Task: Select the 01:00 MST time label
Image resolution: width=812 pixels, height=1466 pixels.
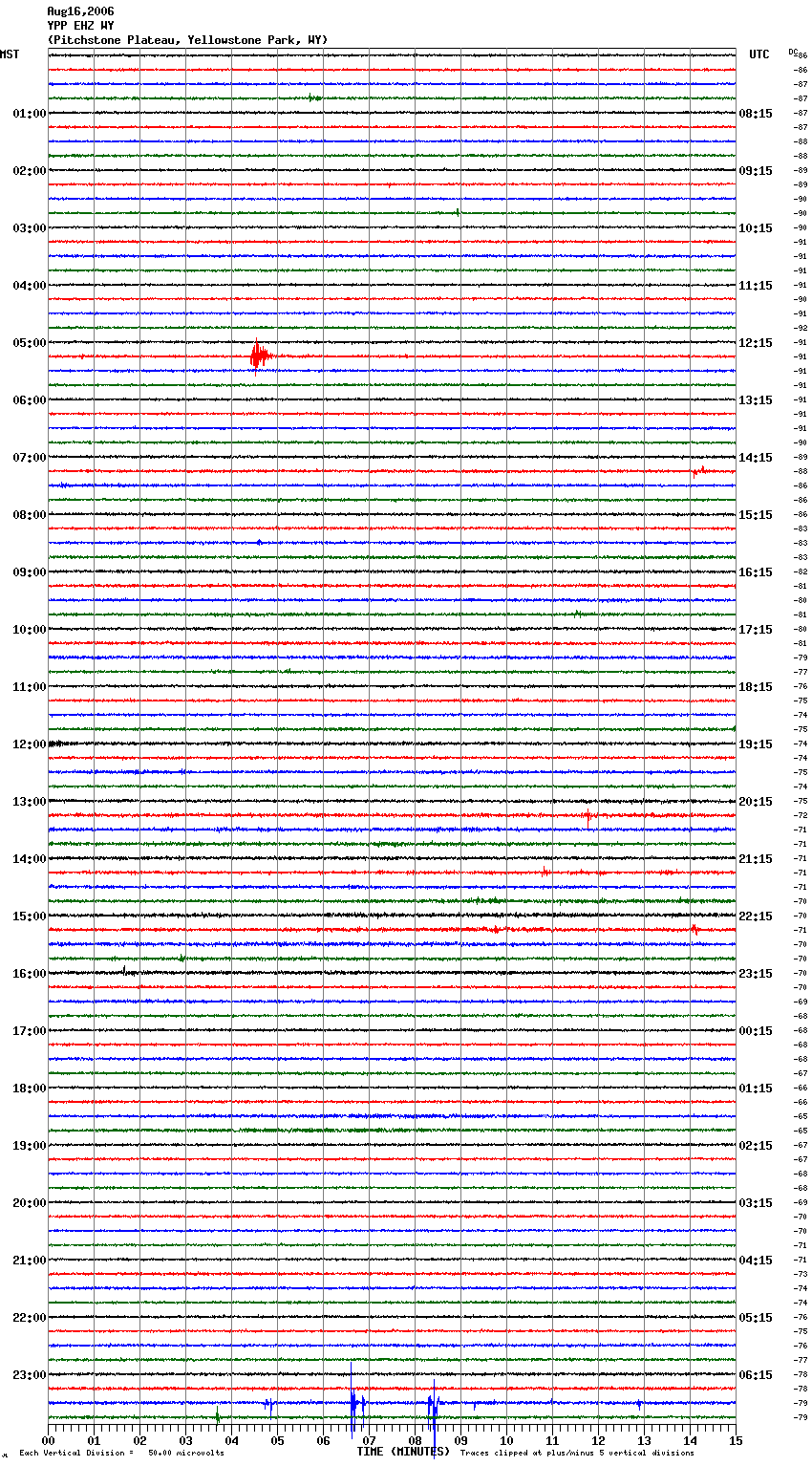Action: coord(29,114)
